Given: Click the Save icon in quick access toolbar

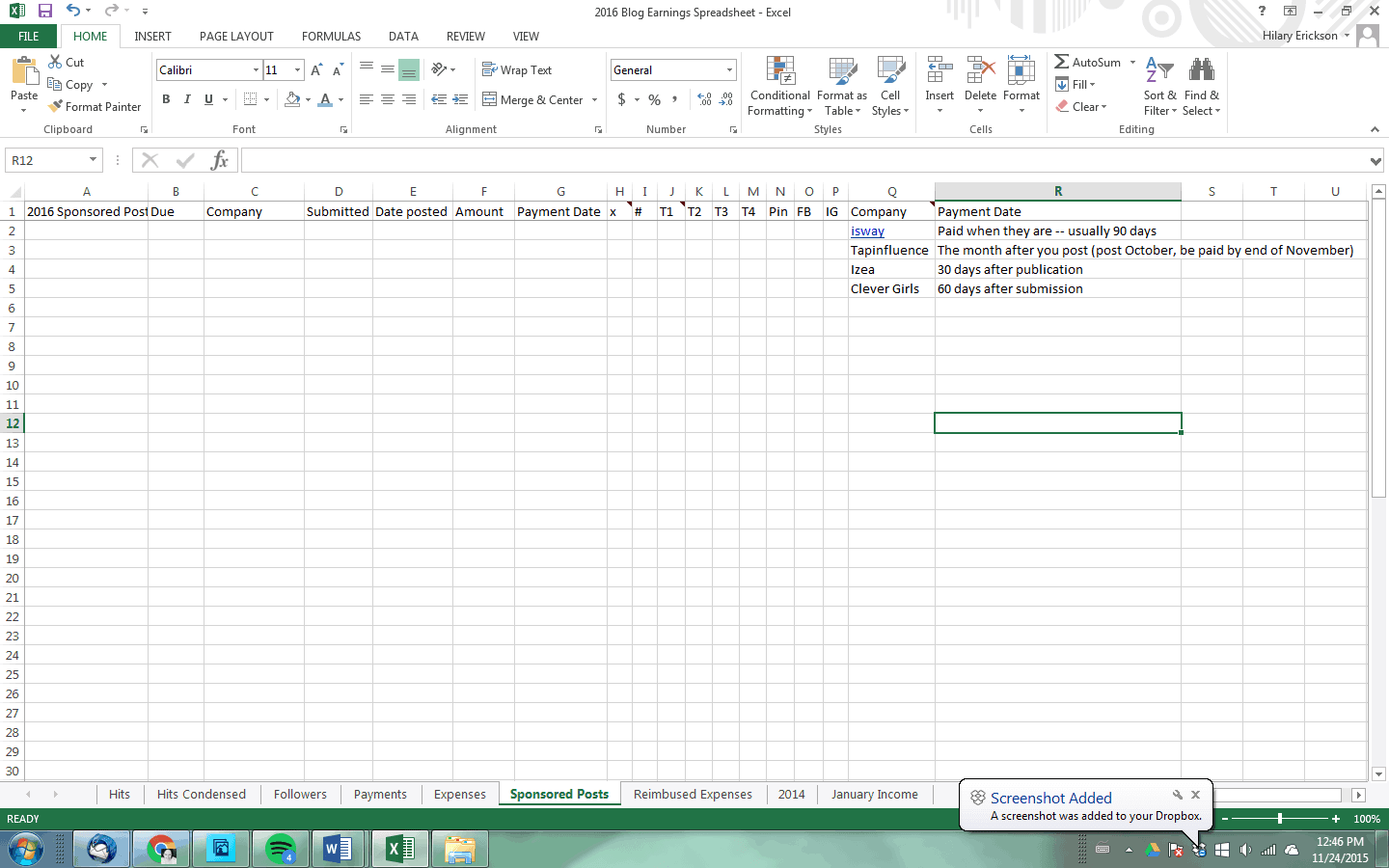Looking at the screenshot, I should (44, 11).
